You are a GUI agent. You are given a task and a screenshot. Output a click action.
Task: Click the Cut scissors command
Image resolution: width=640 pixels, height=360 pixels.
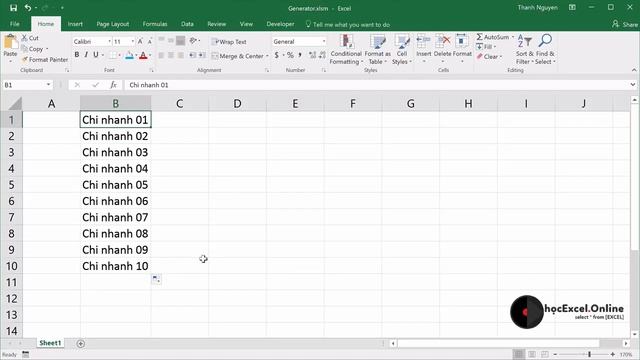pos(30,38)
